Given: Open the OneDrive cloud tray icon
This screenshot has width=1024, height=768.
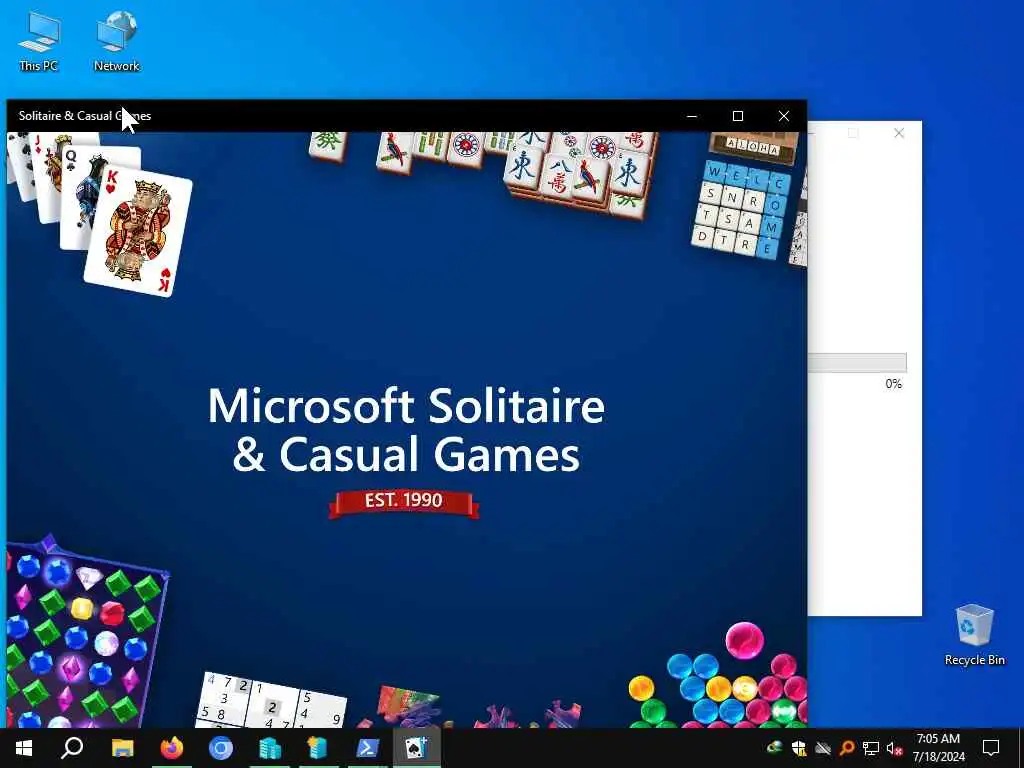Looking at the screenshot, I should pyautogui.click(x=822, y=748).
